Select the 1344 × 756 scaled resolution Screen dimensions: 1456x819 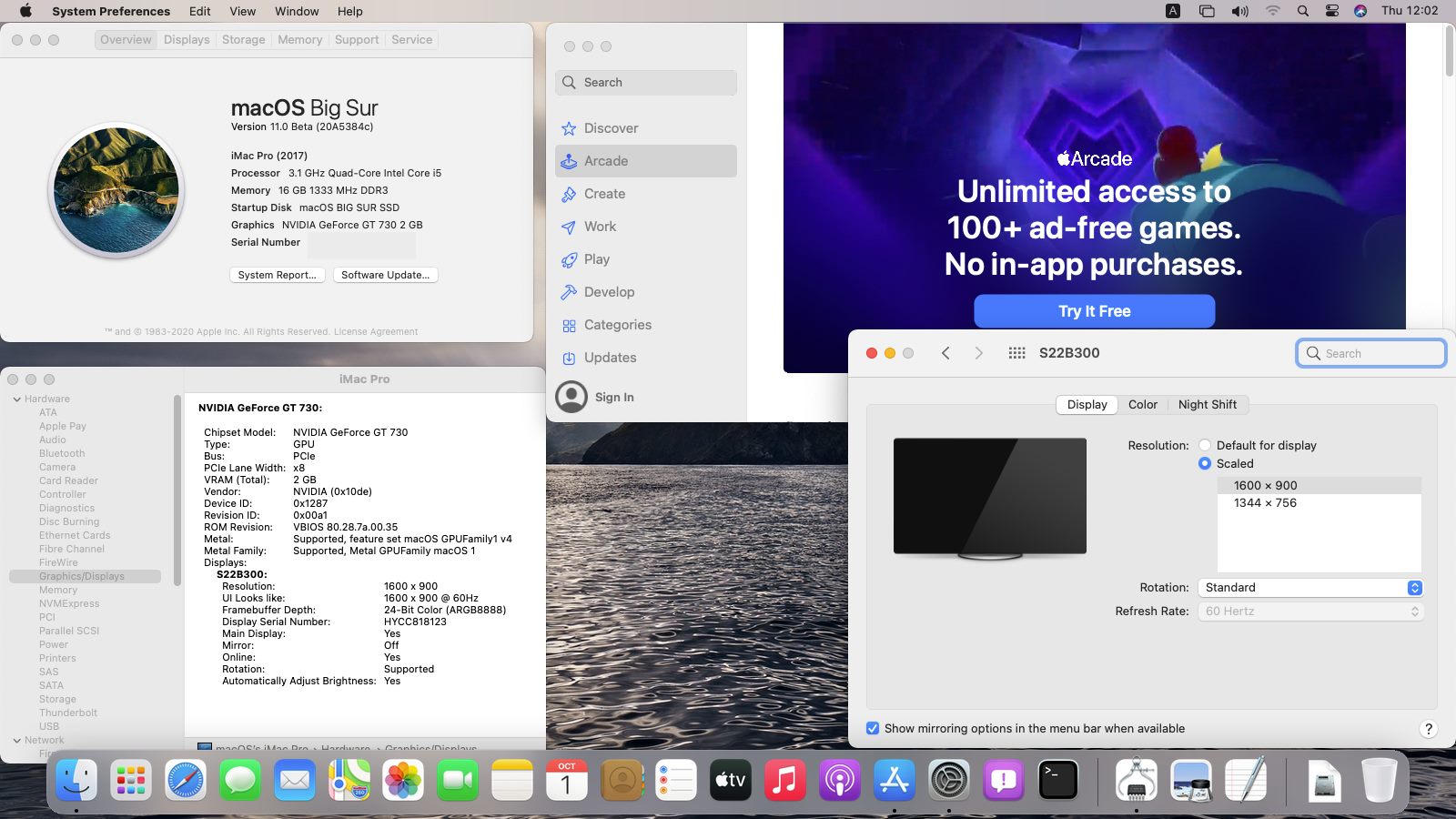1319,503
